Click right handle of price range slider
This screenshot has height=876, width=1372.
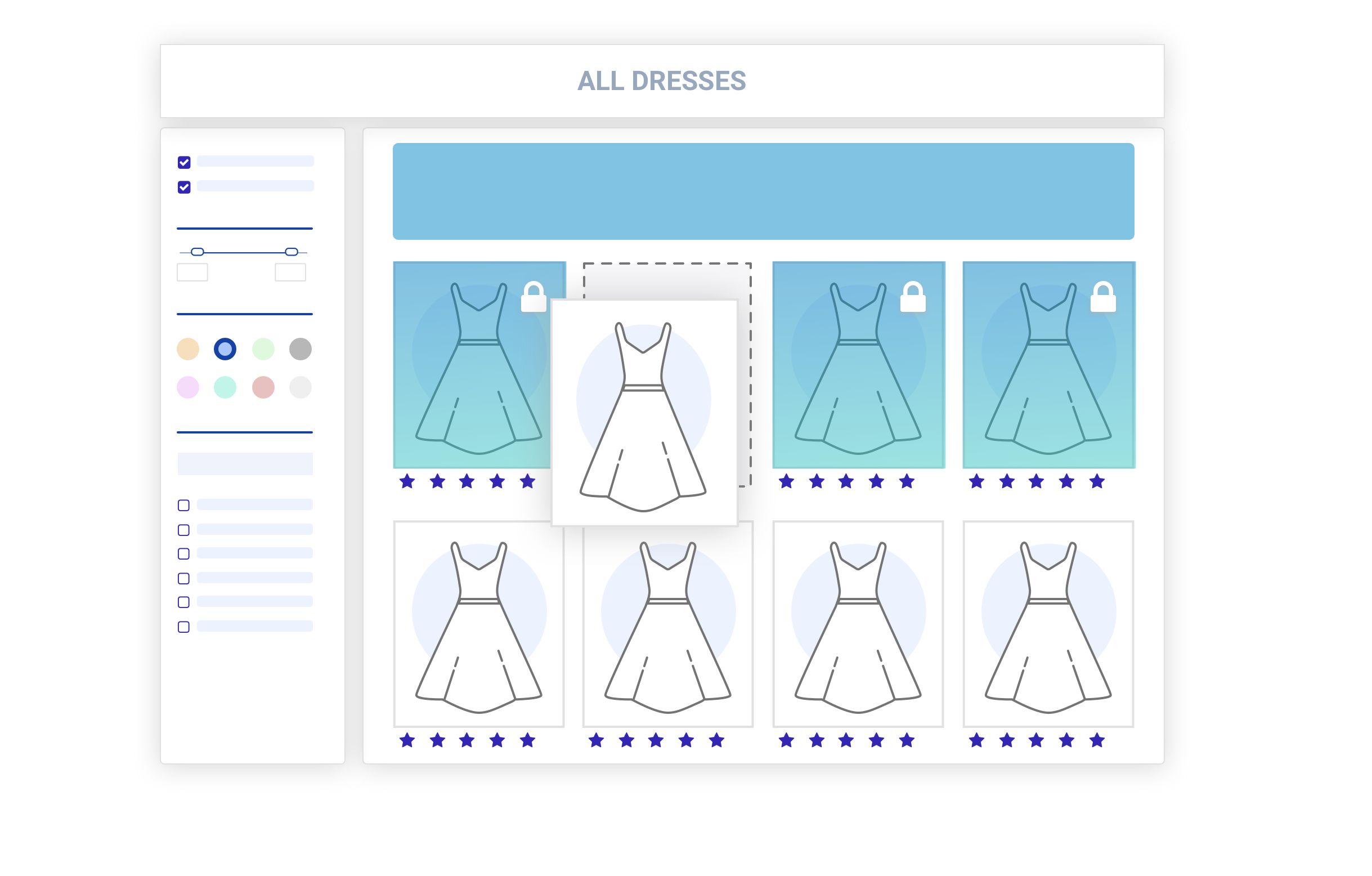coord(291,252)
